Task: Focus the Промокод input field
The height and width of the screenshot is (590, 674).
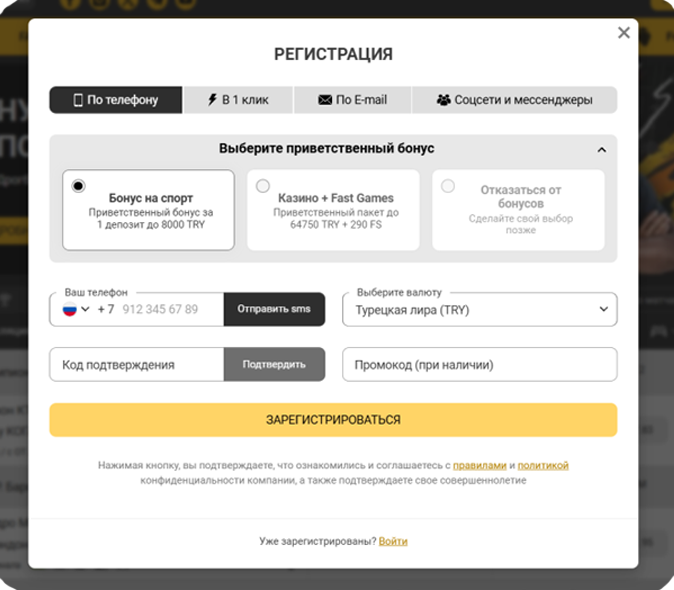Action: (x=480, y=365)
